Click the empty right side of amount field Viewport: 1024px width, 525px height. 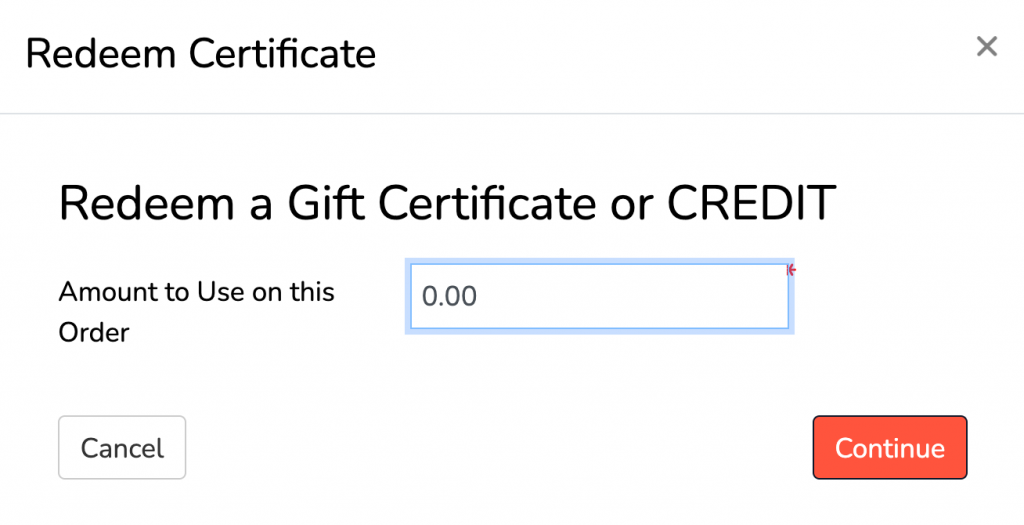pyautogui.click(x=700, y=297)
